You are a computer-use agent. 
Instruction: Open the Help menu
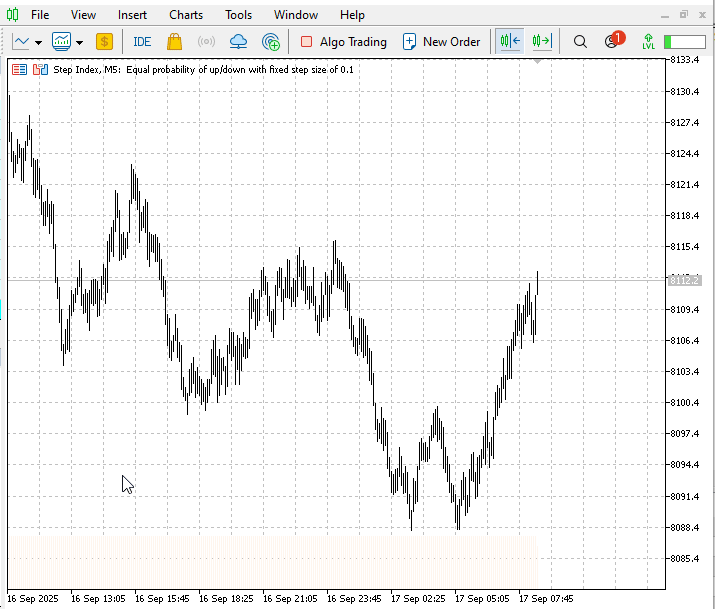tap(352, 15)
